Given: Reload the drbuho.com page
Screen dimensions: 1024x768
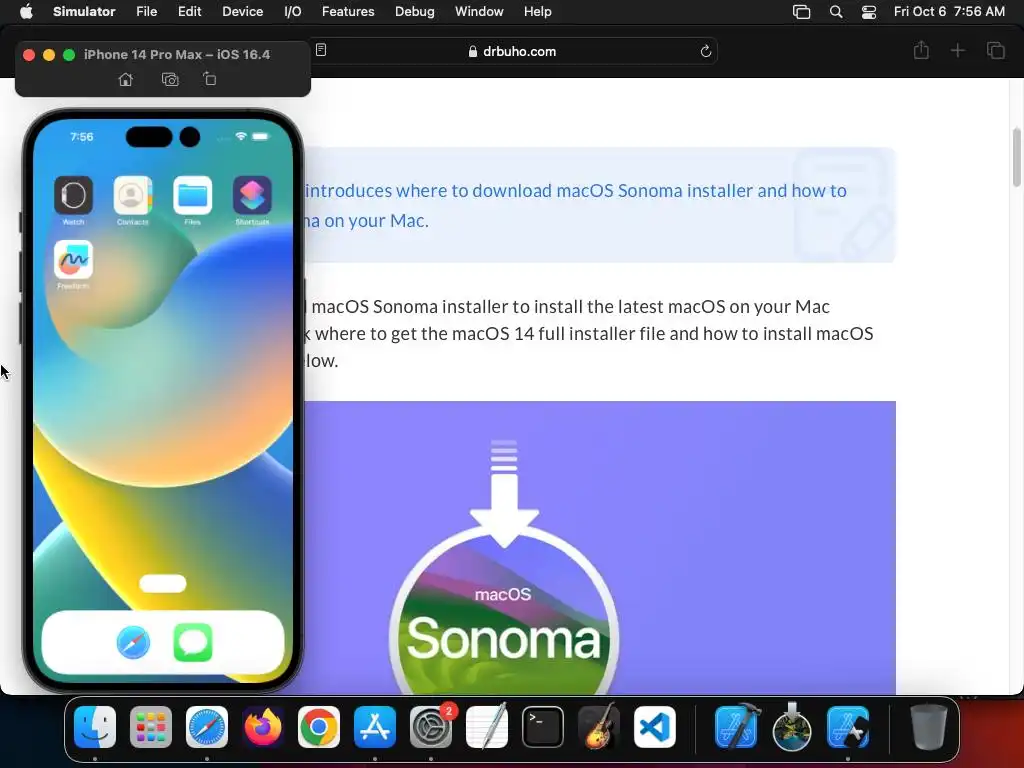Looking at the screenshot, I should (705, 51).
